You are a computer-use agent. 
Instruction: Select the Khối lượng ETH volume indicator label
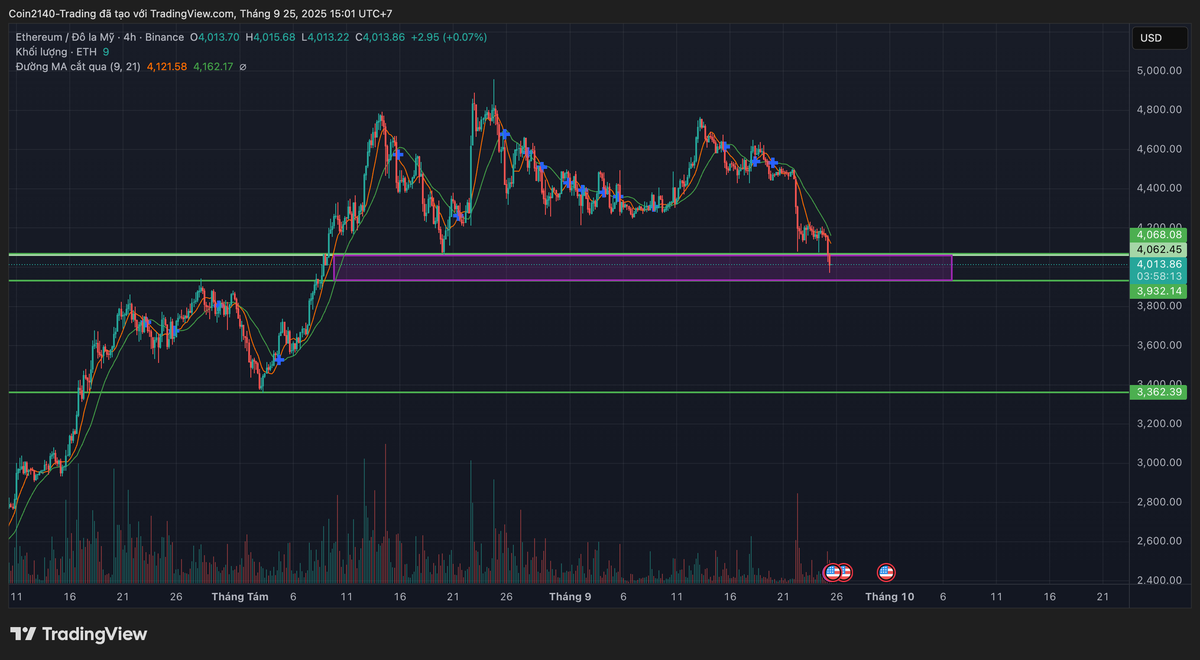55,52
